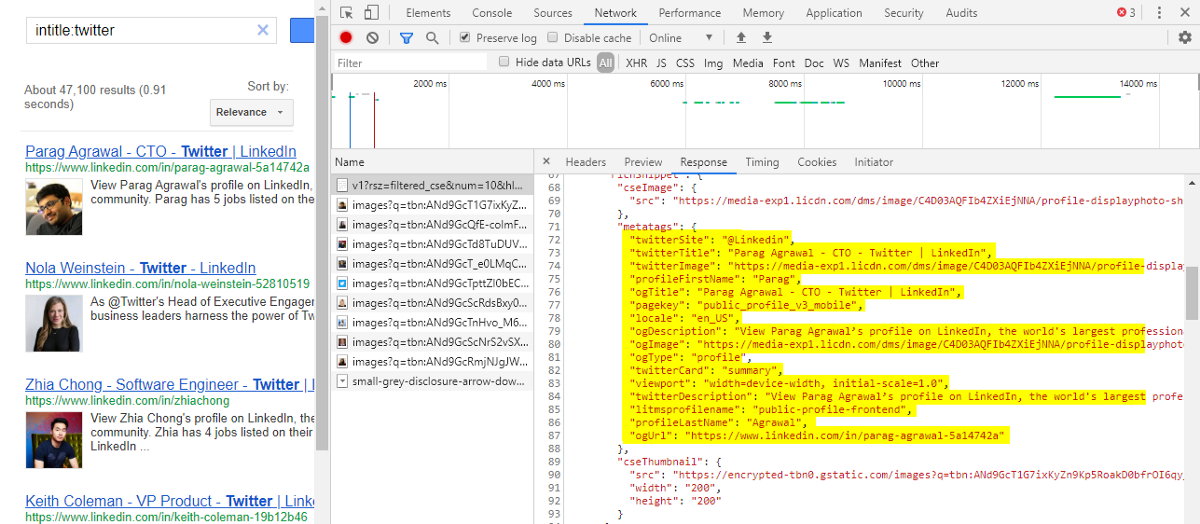
Task: Filter requests by CSS
Action: [685, 63]
